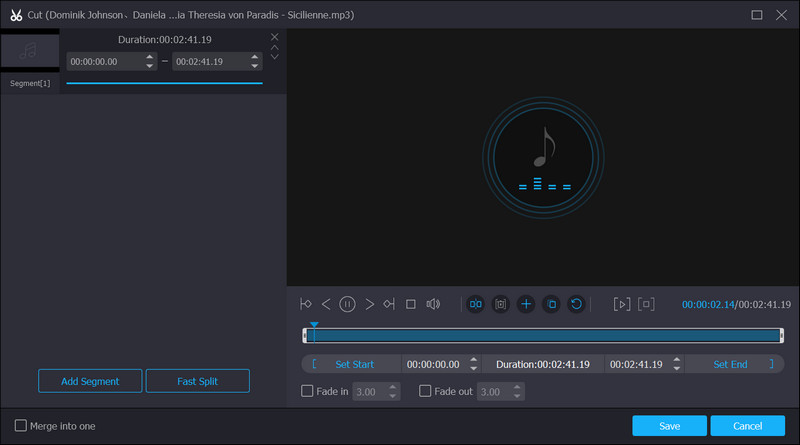This screenshot has height=445, width=800.
Task: Enable the Fade out checkbox
Action: (x=426, y=391)
